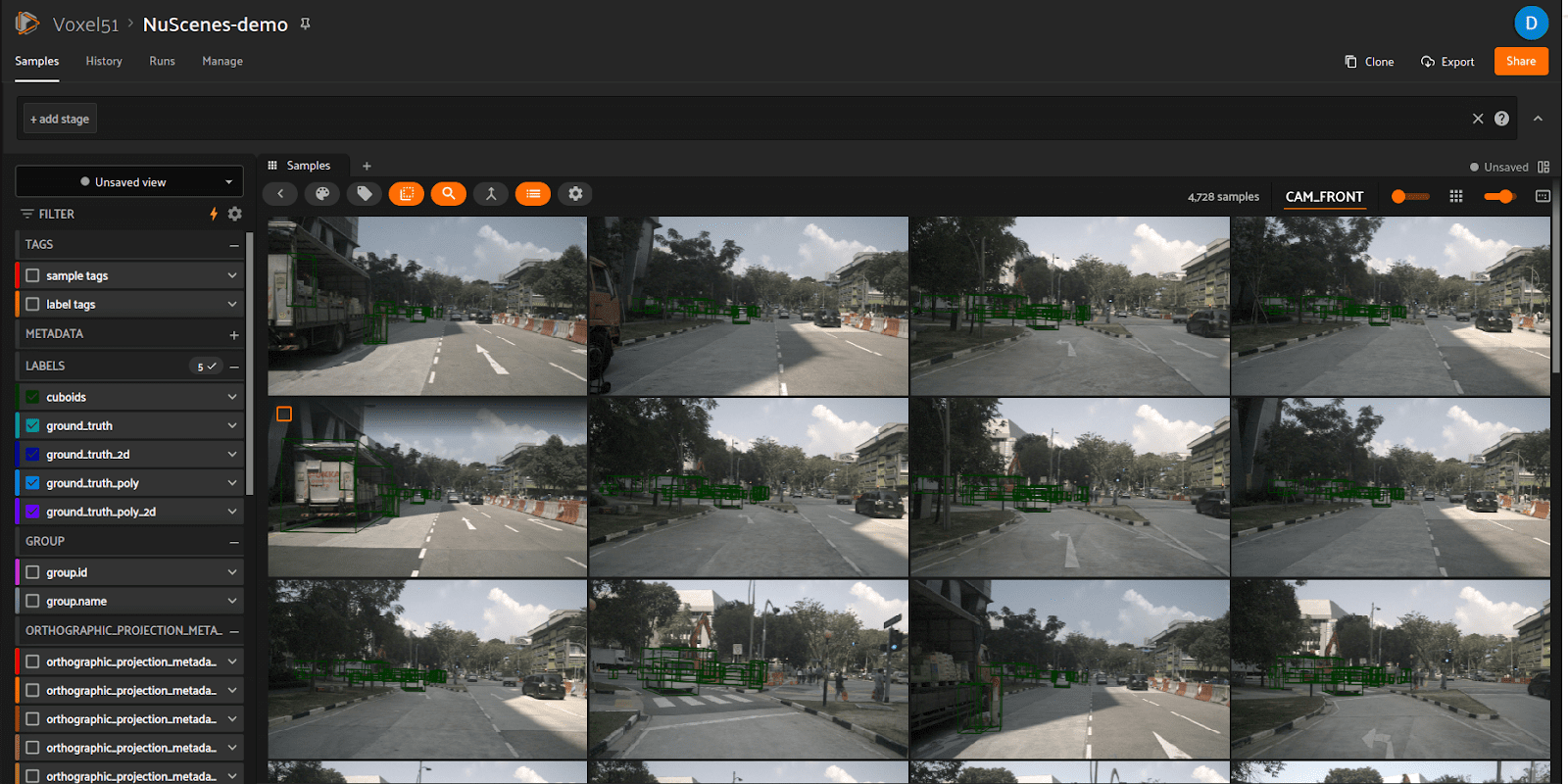Screen dimensions: 1568x784
Task: Toggle the sidebar mode lightning icon
Action: tap(214, 214)
